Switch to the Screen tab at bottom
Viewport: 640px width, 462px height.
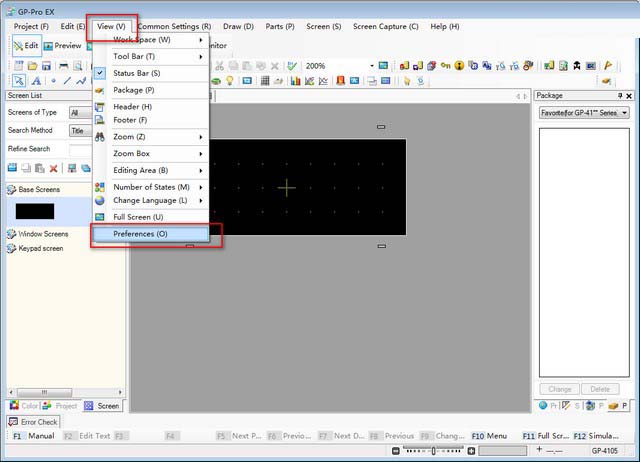click(102, 406)
